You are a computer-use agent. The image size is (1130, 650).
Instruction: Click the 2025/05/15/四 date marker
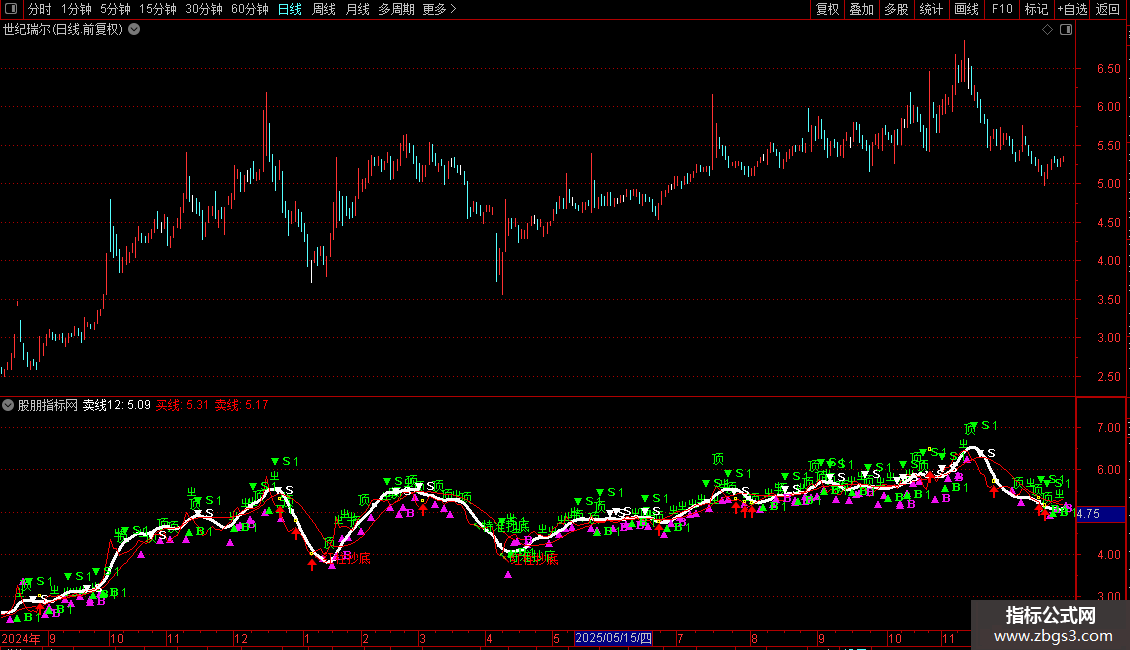(613, 638)
